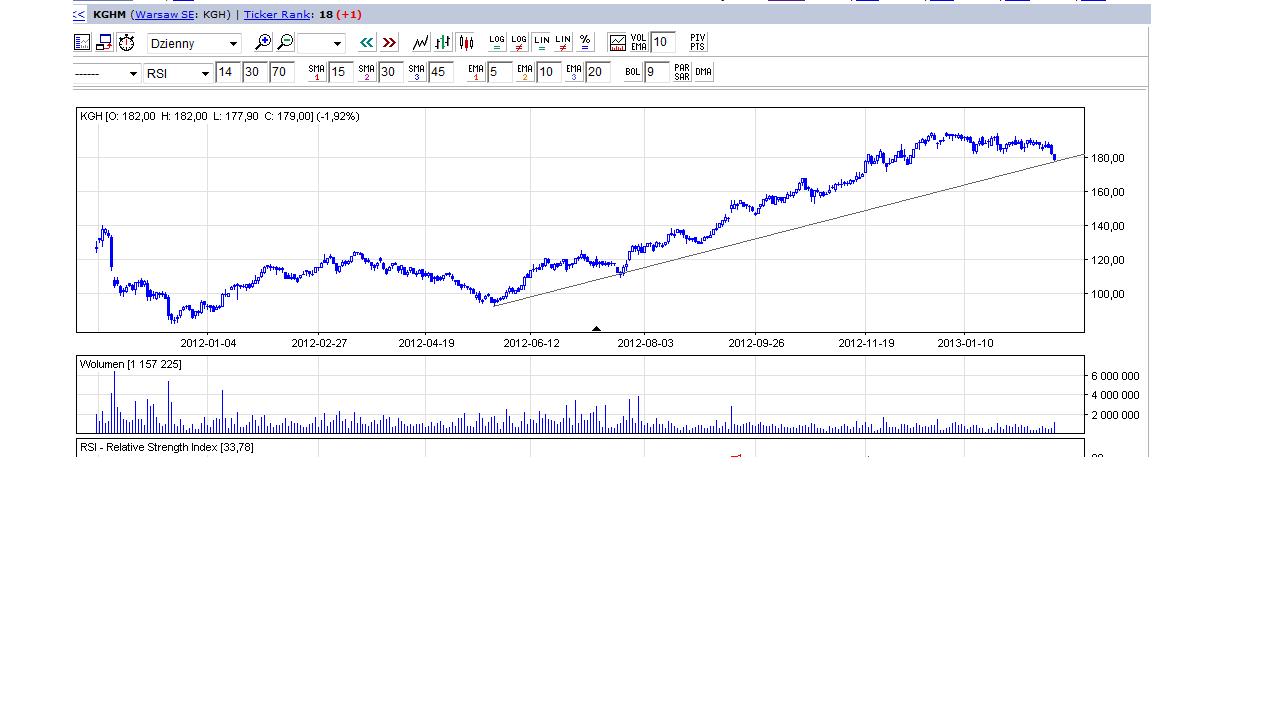Open the RSI indicator dropdown
This screenshot has height=720, width=1280.
pyautogui.click(x=177, y=73)
